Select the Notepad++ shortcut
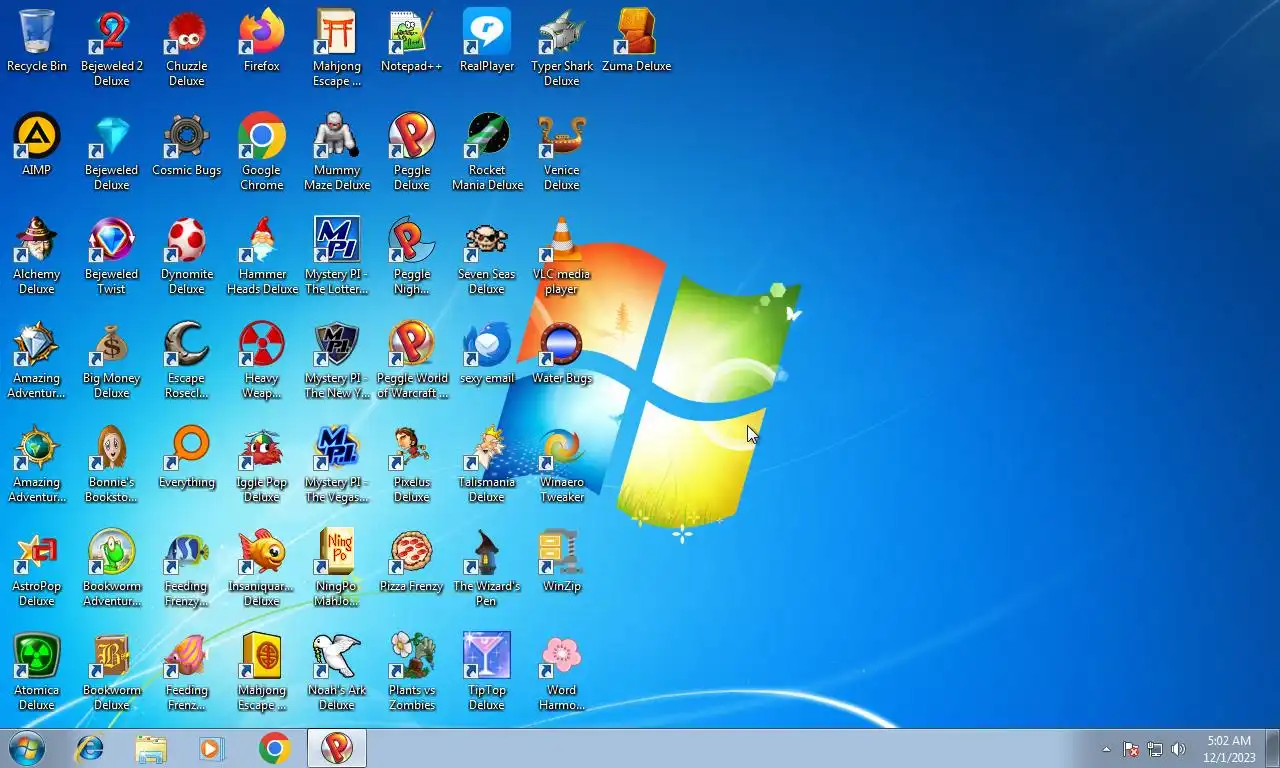Screen dimensions: 1280x768 pyautogui.click(x=412, y=41)
